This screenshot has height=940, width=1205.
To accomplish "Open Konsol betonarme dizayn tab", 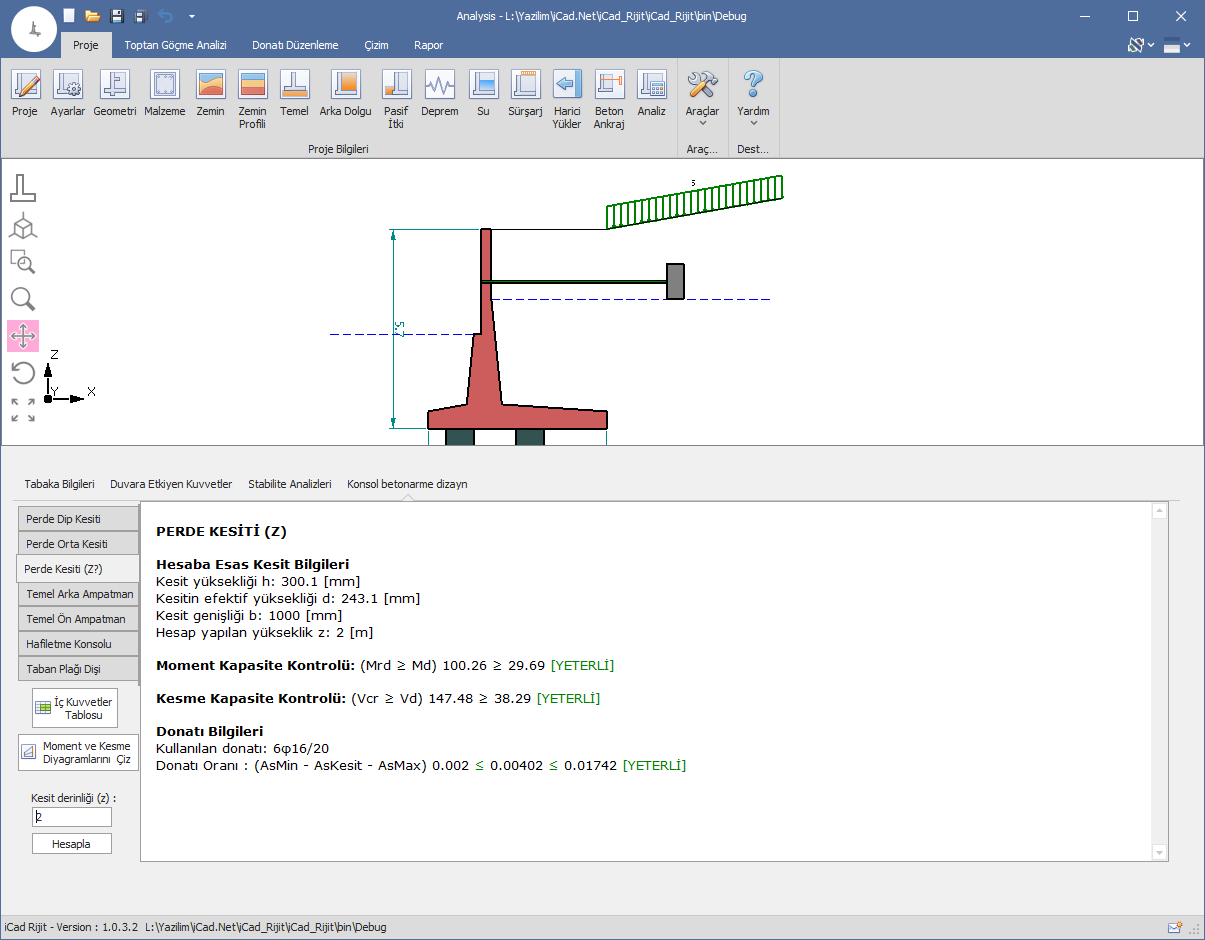I will [407, 484].
